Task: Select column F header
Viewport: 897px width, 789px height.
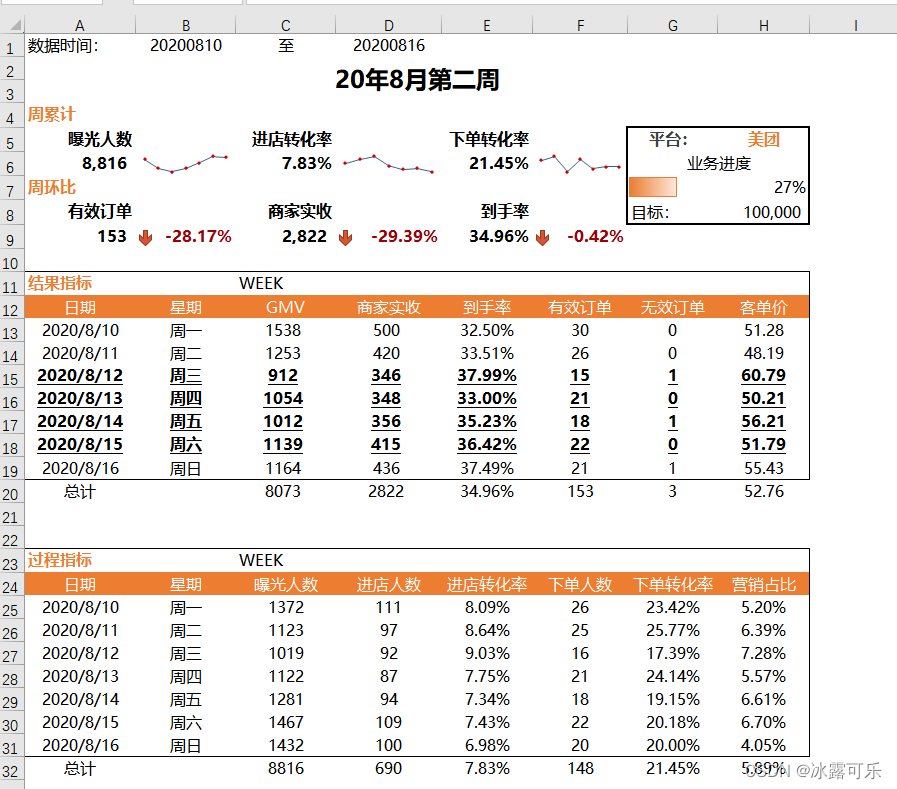Action: 580,25
